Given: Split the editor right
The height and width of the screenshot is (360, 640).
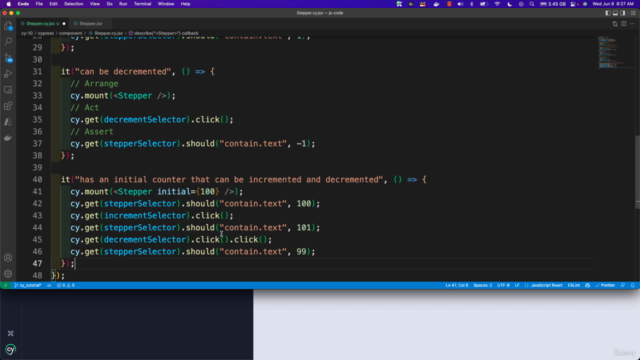Looking at the screenshot, I should 624,24.
